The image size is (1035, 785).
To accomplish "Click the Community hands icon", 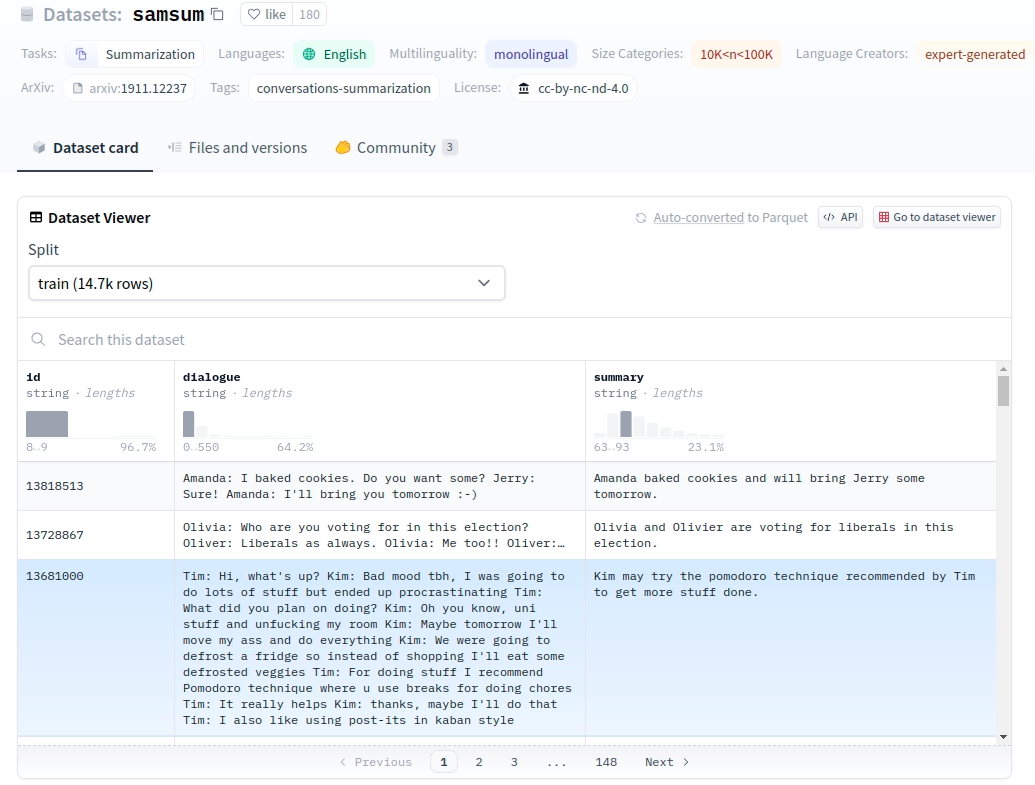I will click(343, 147).
